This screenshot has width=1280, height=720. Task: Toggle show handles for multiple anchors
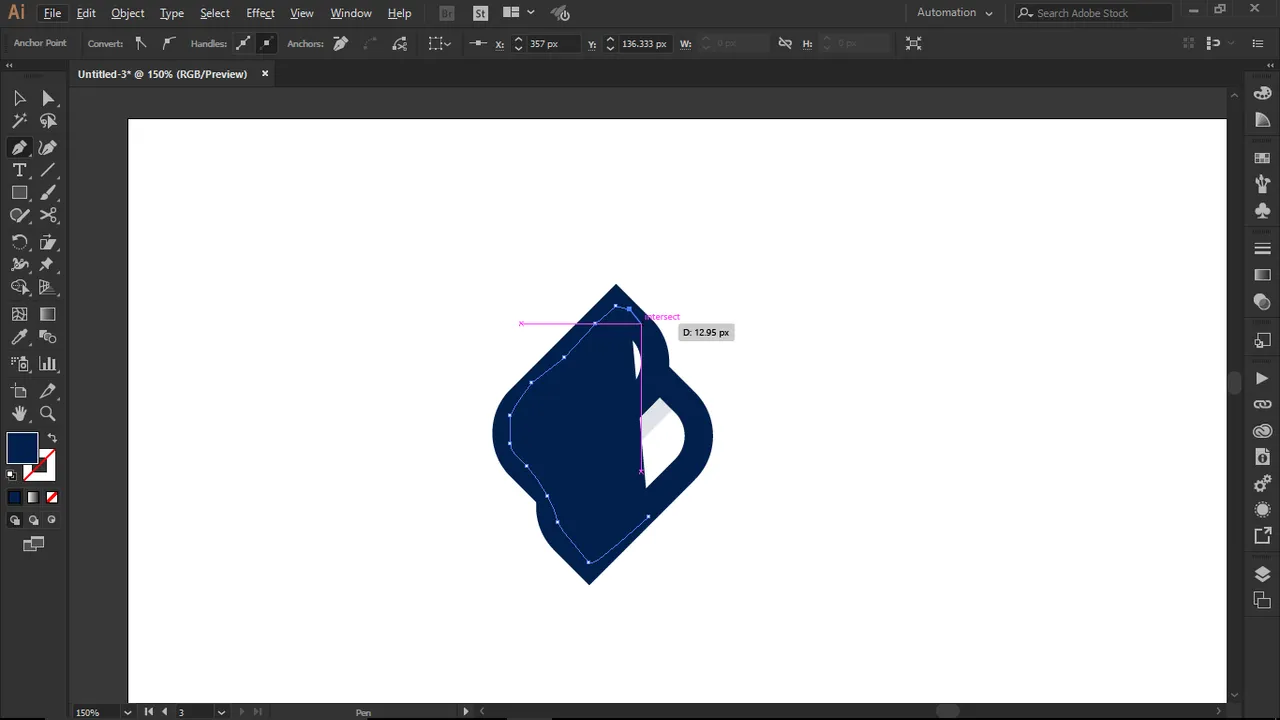point(243,43)
